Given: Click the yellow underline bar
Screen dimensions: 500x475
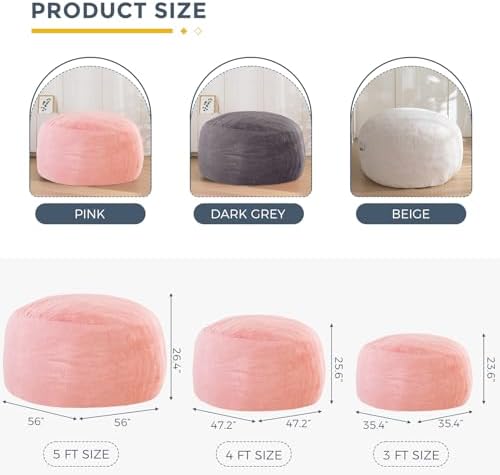Looking at the screenshot, I should 102,31.
